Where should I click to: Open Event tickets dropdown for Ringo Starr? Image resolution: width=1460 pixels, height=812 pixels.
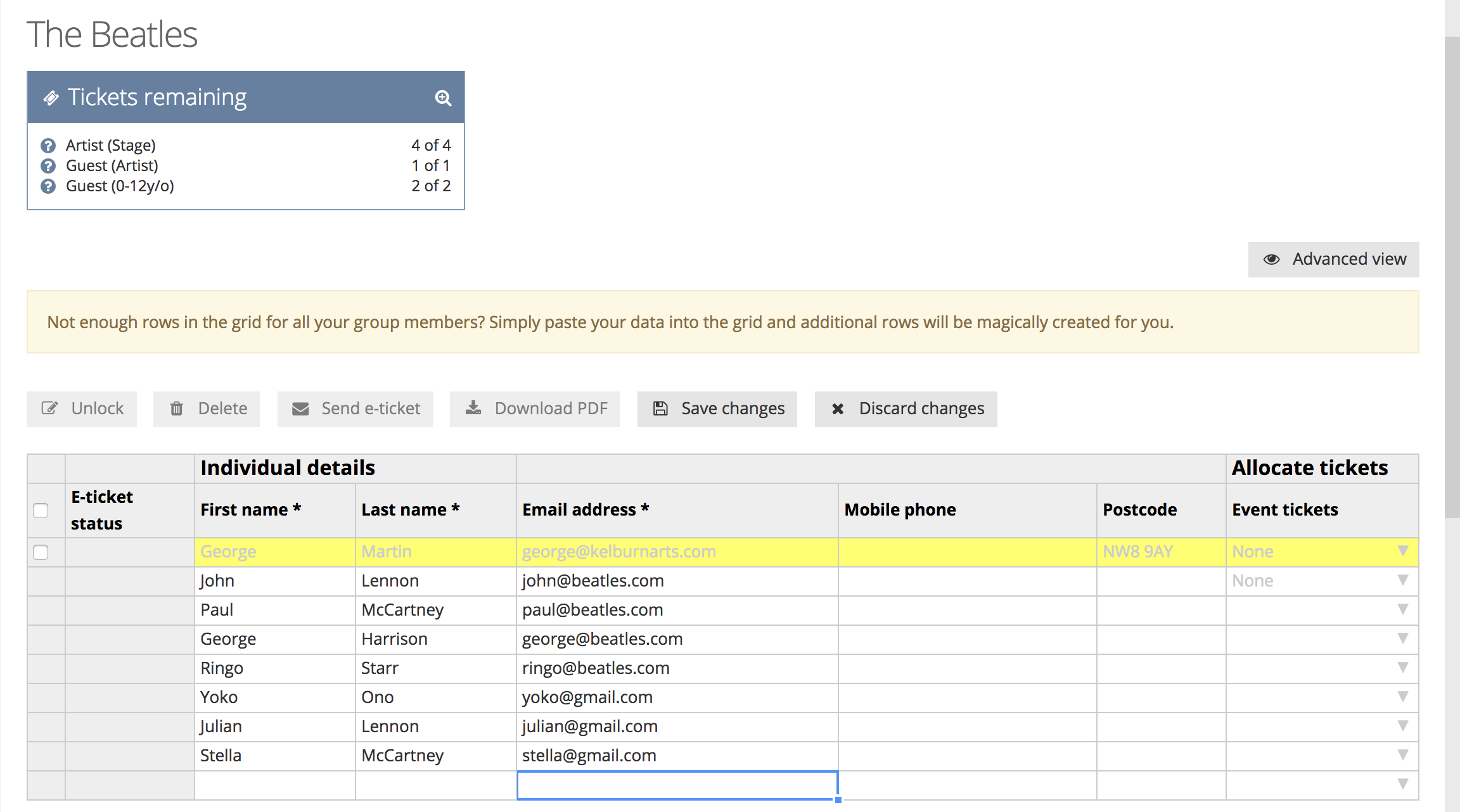[x=1403, y=668]
